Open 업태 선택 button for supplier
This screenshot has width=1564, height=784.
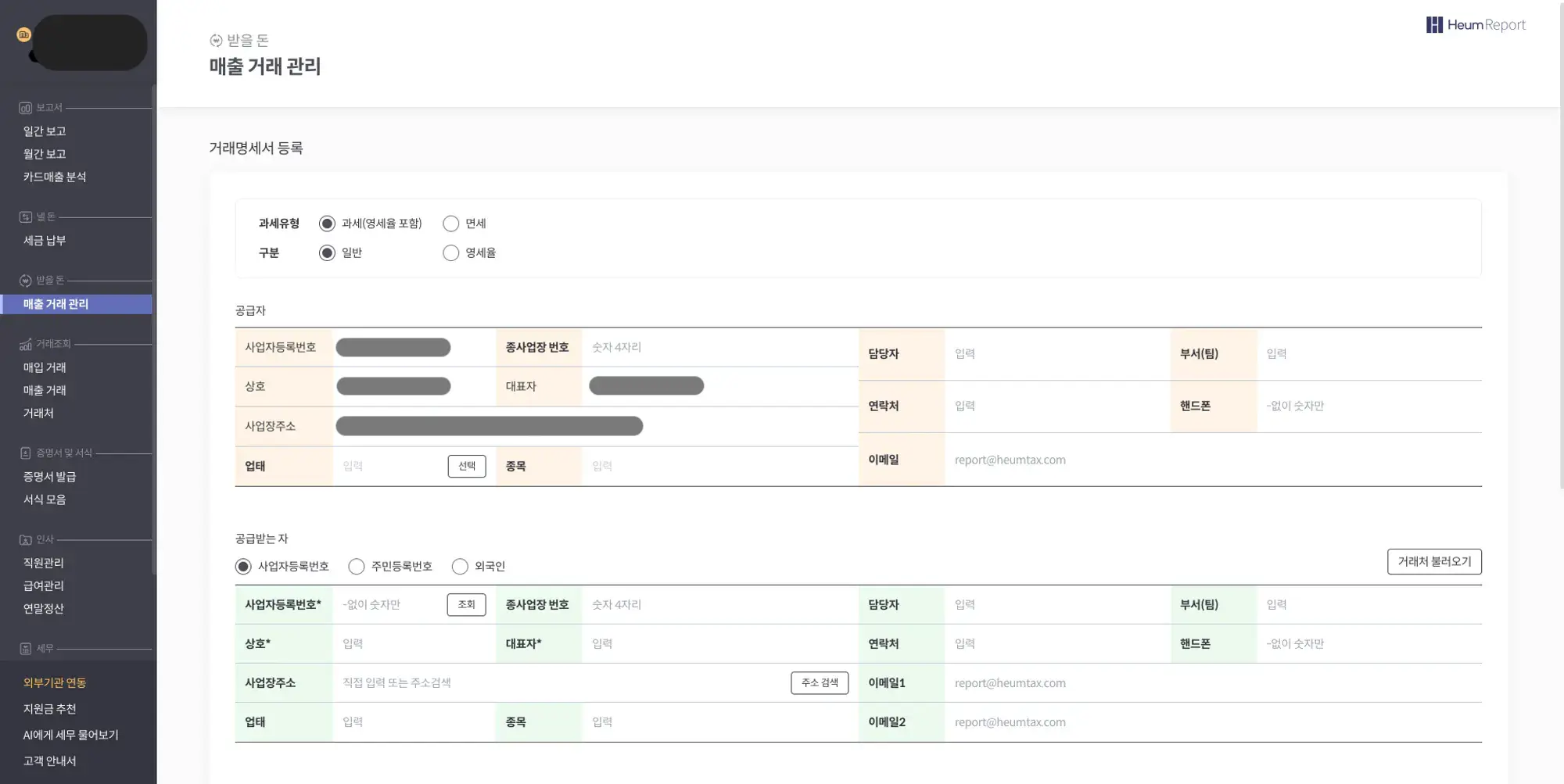click(x=466, y=466)
